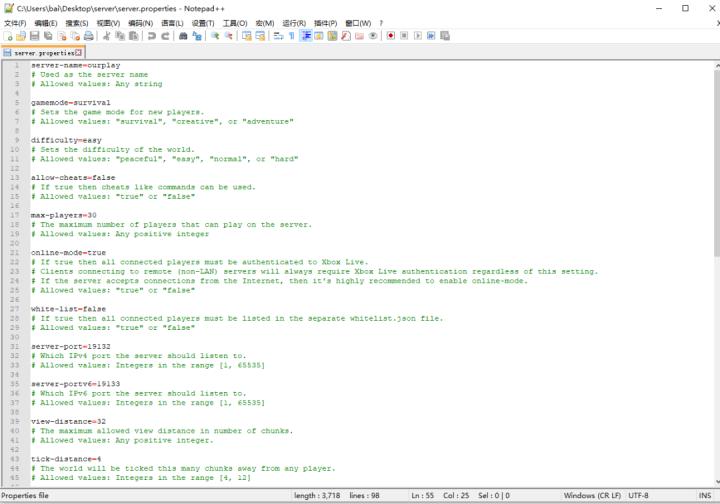The image size is (720, 504).
Task: Click the Zoom In toolbar icon
Action: [215, 36]
